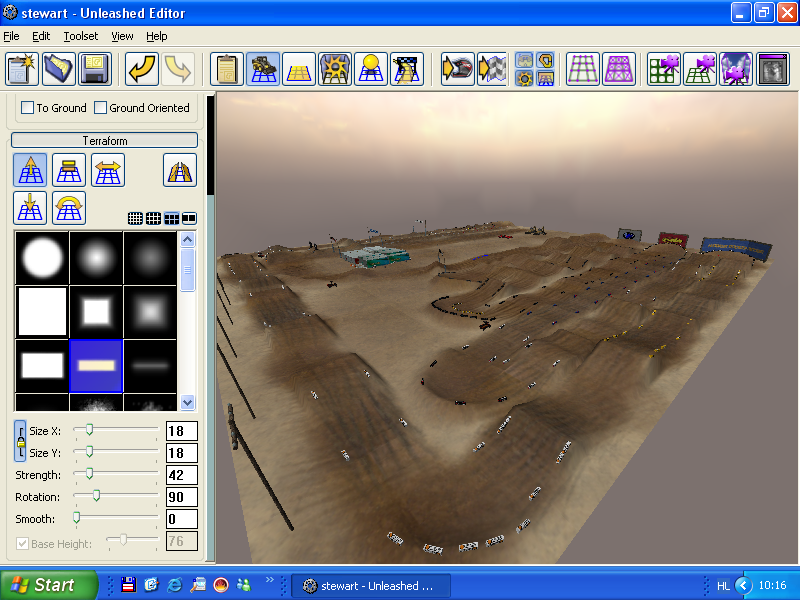Click the Windows Start button
The image size is (800, 600).
click(48, 585)
